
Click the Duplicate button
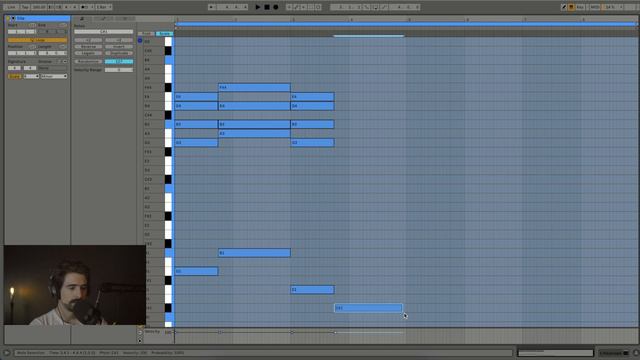119,53
